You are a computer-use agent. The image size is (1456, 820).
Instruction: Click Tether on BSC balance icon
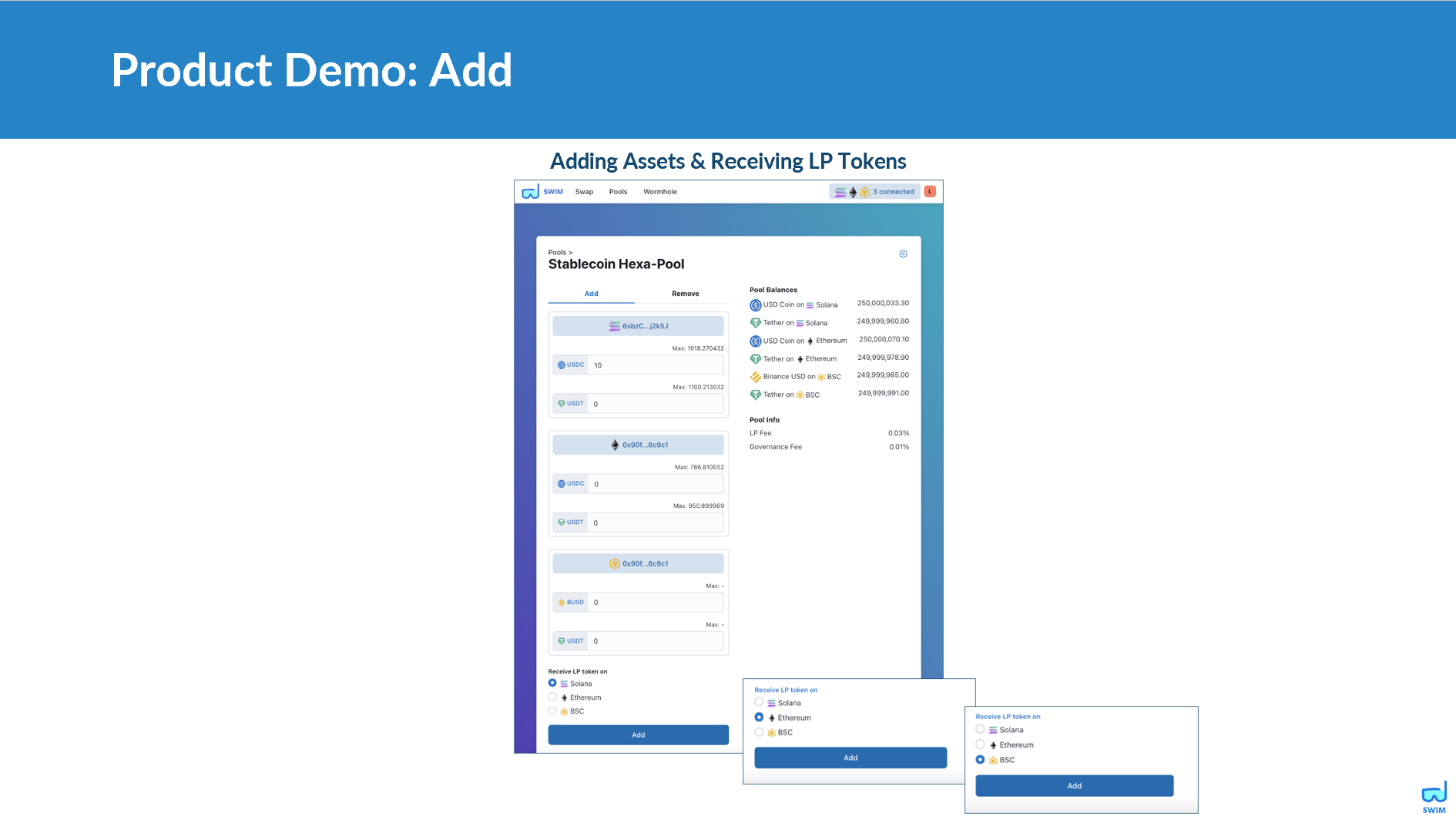click(756, 395)
